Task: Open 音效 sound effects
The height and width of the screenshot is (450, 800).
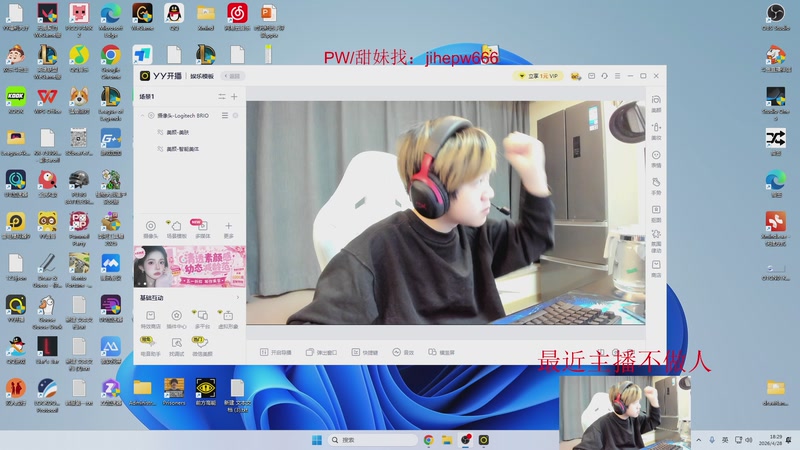Action: click(x=403, y=353)
